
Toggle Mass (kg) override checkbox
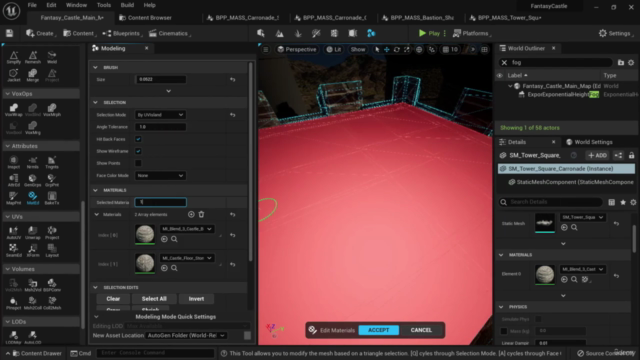coord(504,331)
